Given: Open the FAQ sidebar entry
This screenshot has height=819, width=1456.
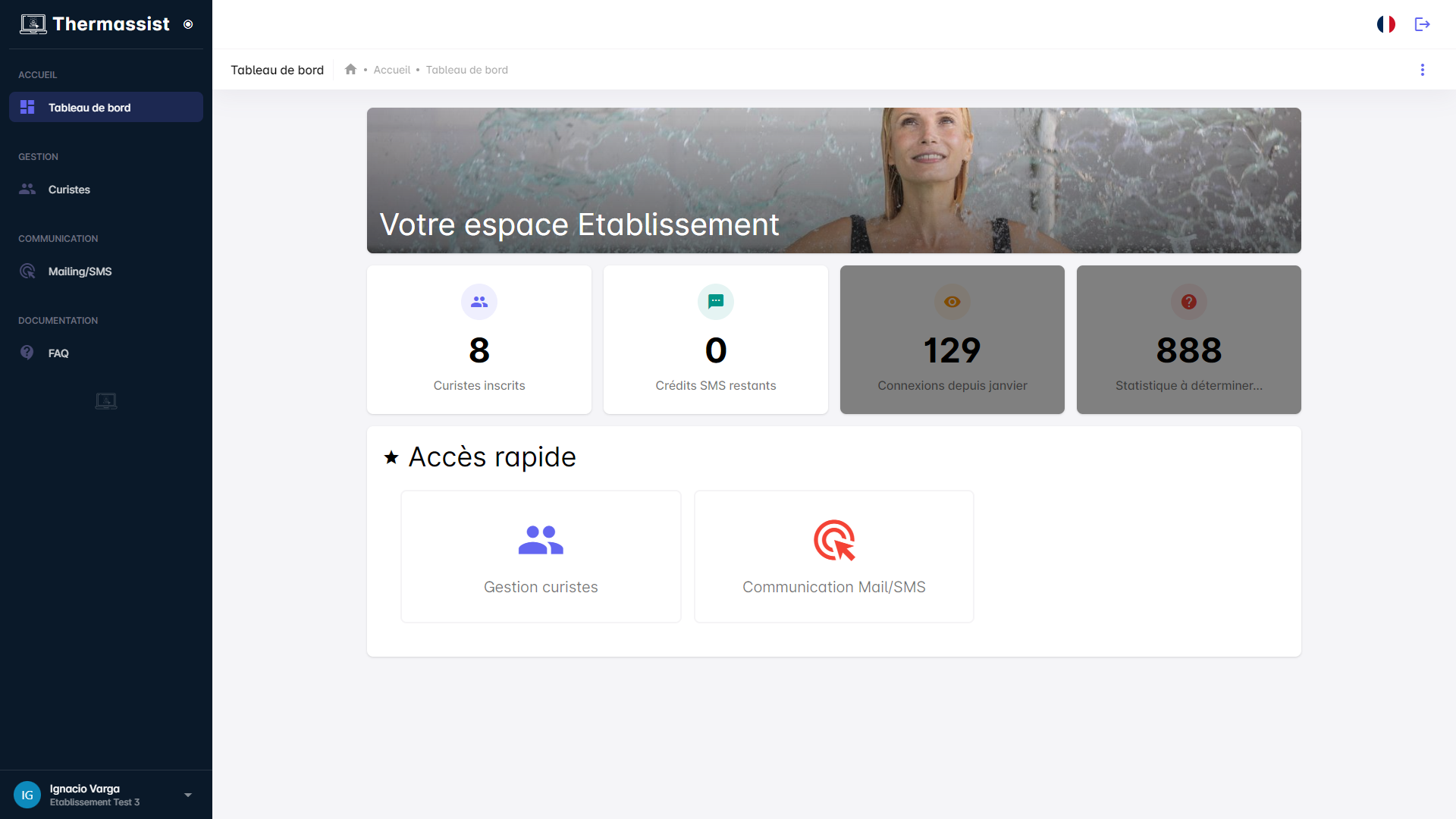Looking at the screenshot, I should [58, 353].
